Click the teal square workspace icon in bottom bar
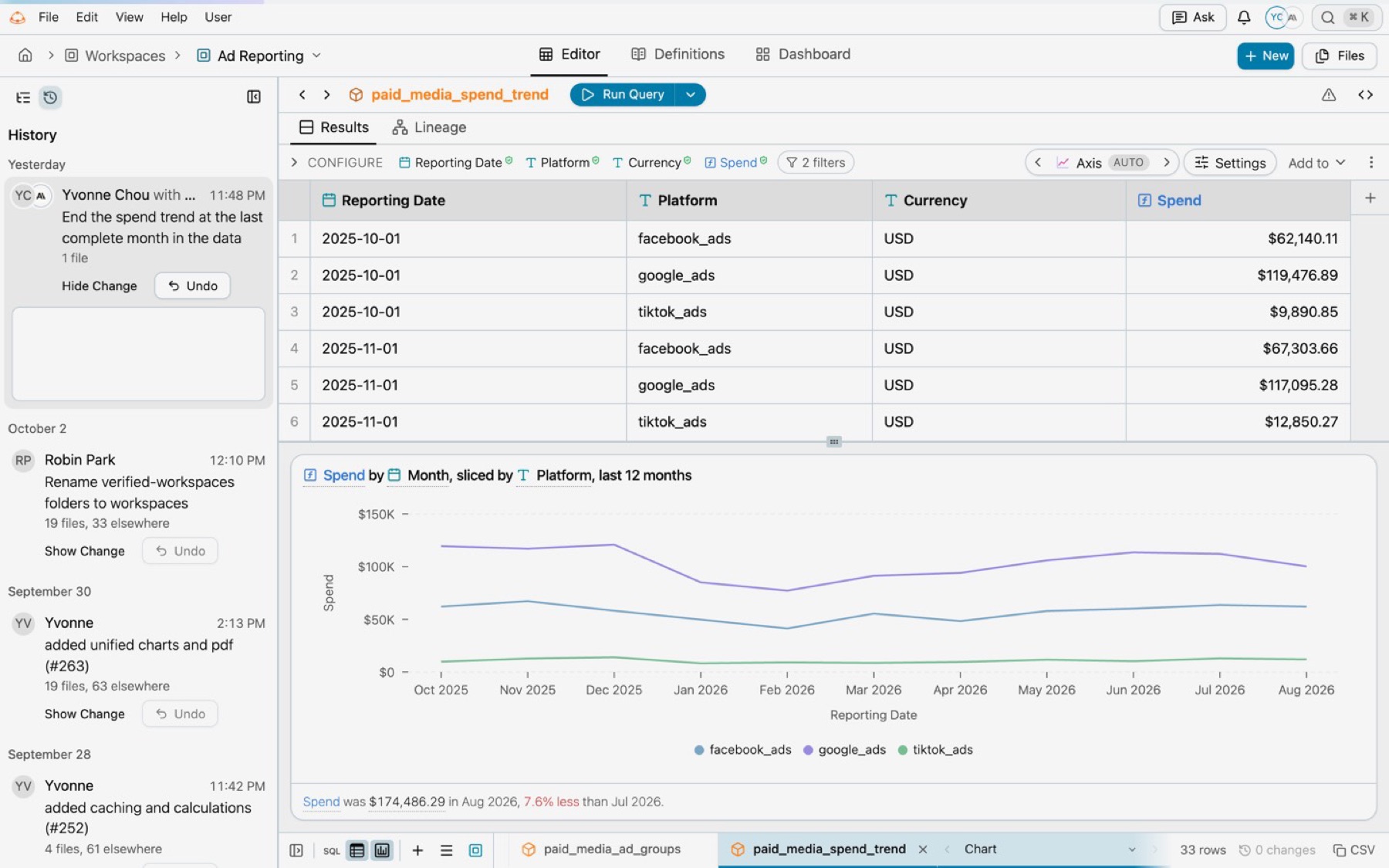Image resolution: width=1389 pixels, height=868 pixels. pos(475,849)
